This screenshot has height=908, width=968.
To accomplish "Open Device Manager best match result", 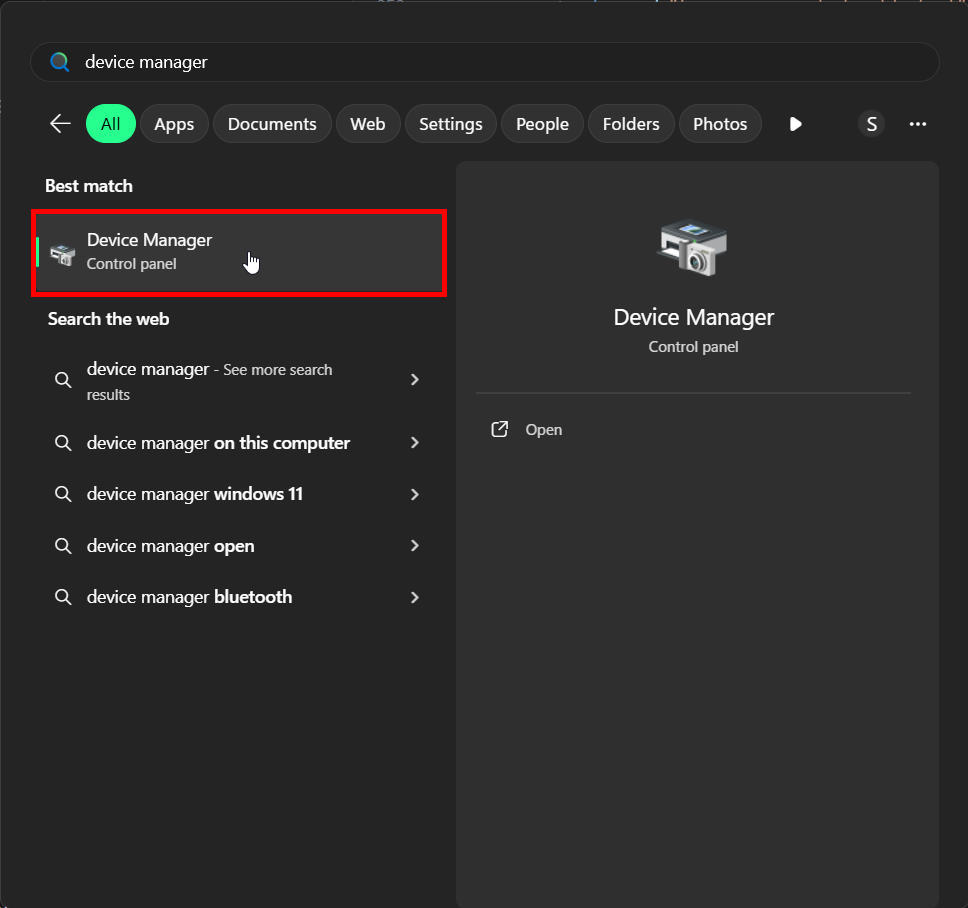I will (239, 252).
